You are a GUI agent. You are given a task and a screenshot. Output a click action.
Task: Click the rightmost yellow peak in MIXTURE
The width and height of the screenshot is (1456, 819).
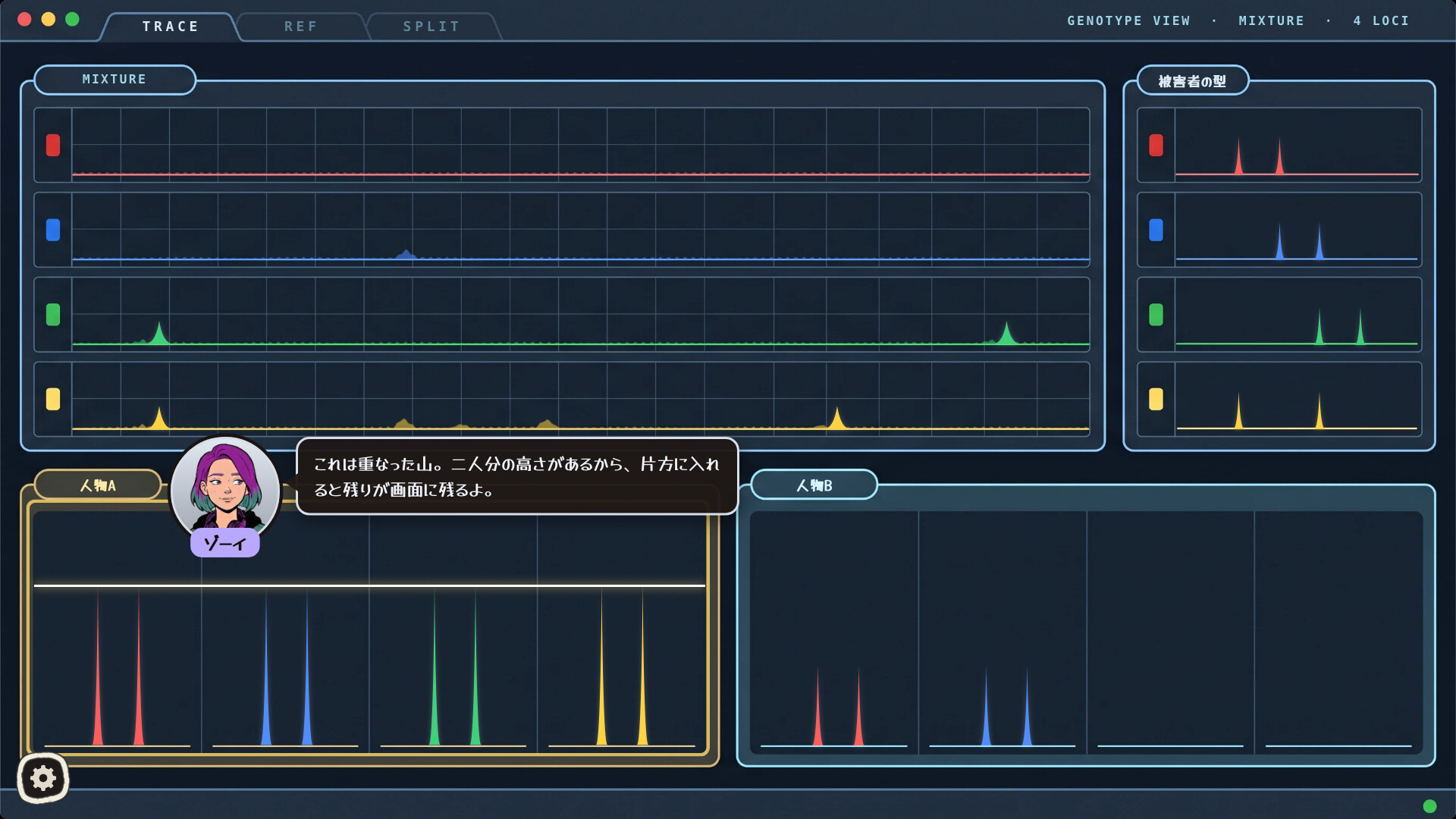(x=836, y=418)
